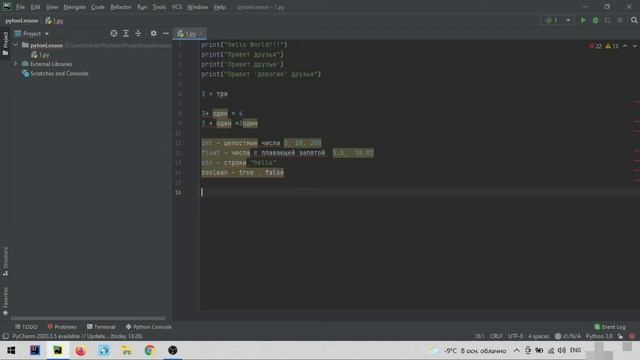Click the red errors count indicator
This screenshot has height=360, width=640.
tap(596, 46)
